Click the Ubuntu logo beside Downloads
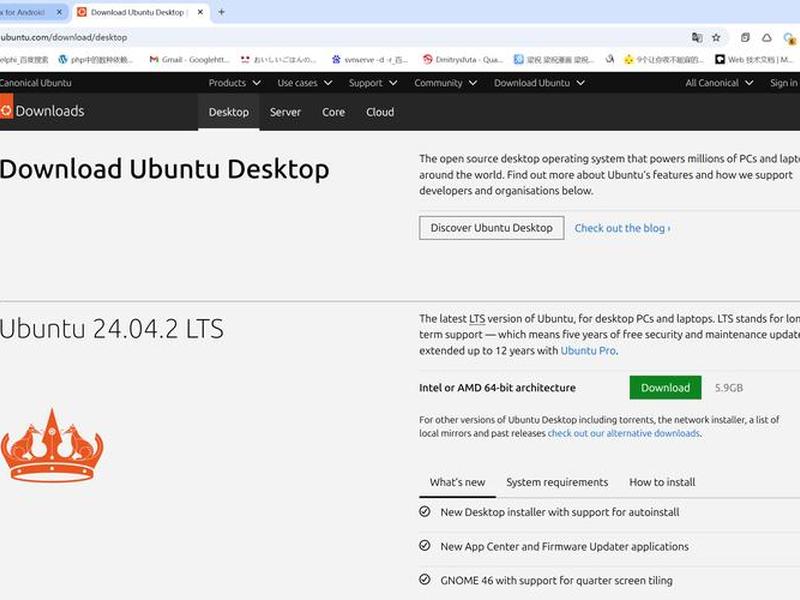The image size is (800, 600). click(x=6, y=107)
